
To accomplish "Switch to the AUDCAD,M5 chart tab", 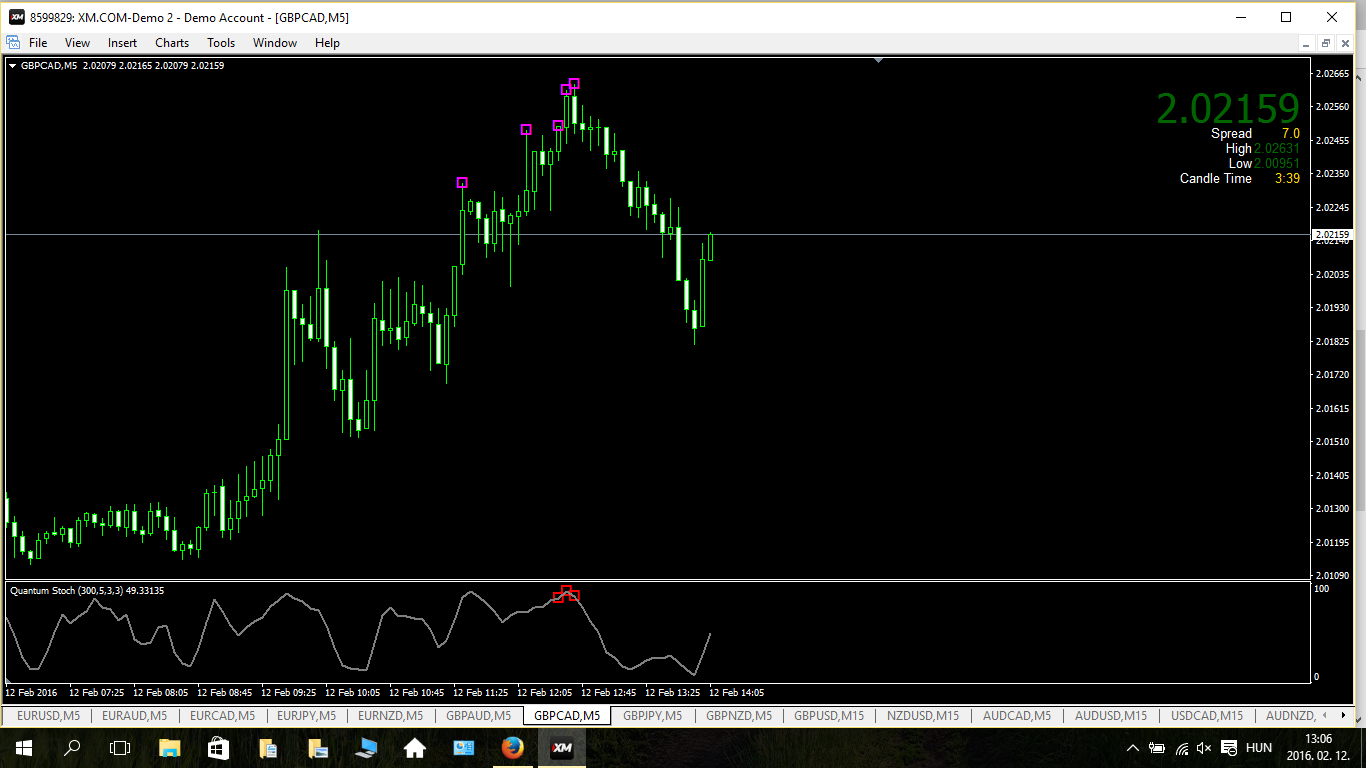I will click(1017, 715).
